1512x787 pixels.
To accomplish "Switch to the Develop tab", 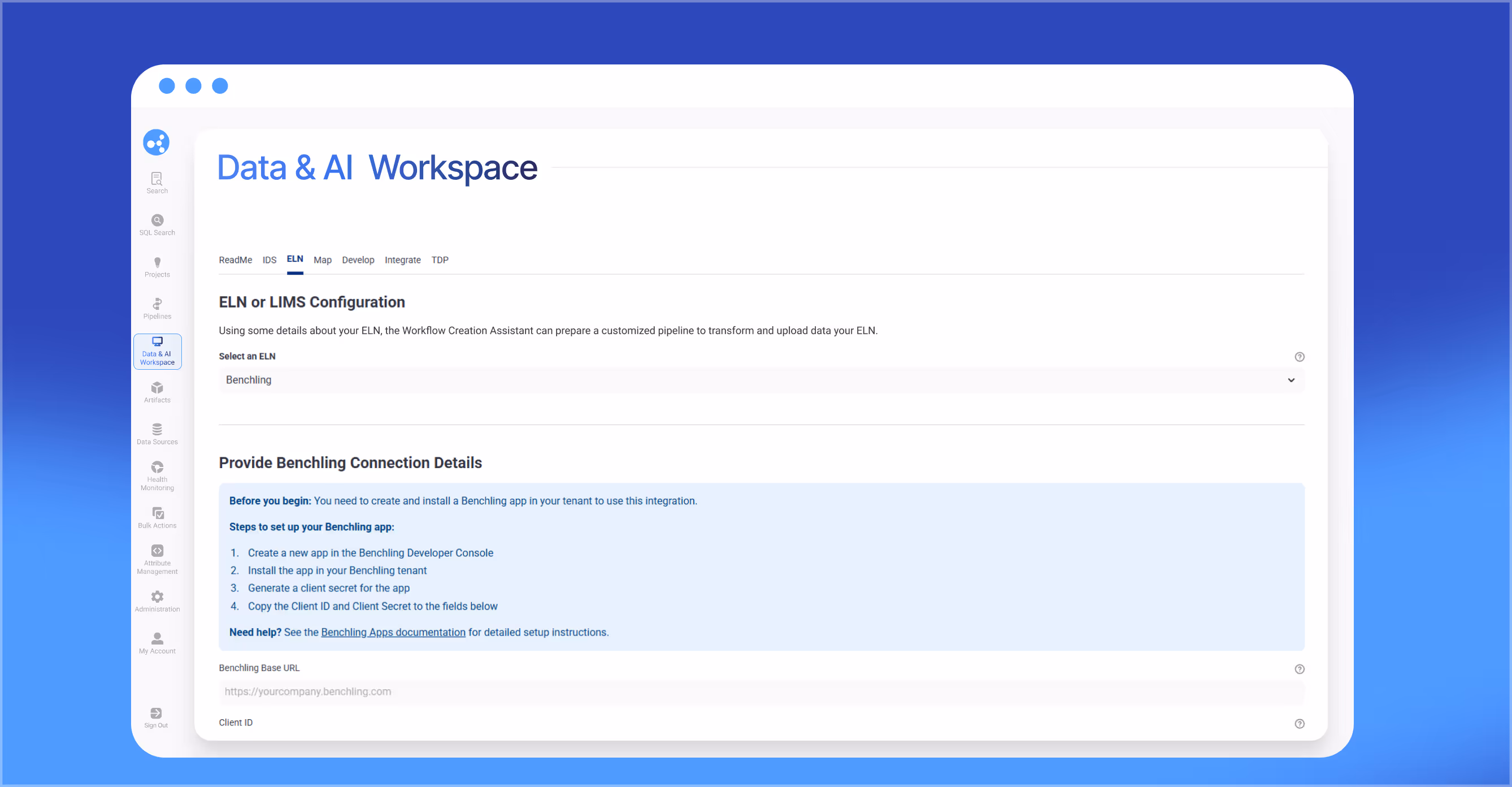I will [358, 260].
